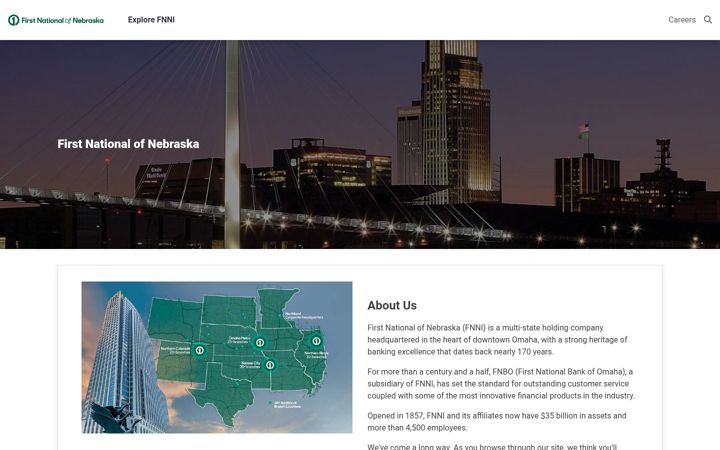
Task: Click the Northern Illinois map marker
Action: 316,341
